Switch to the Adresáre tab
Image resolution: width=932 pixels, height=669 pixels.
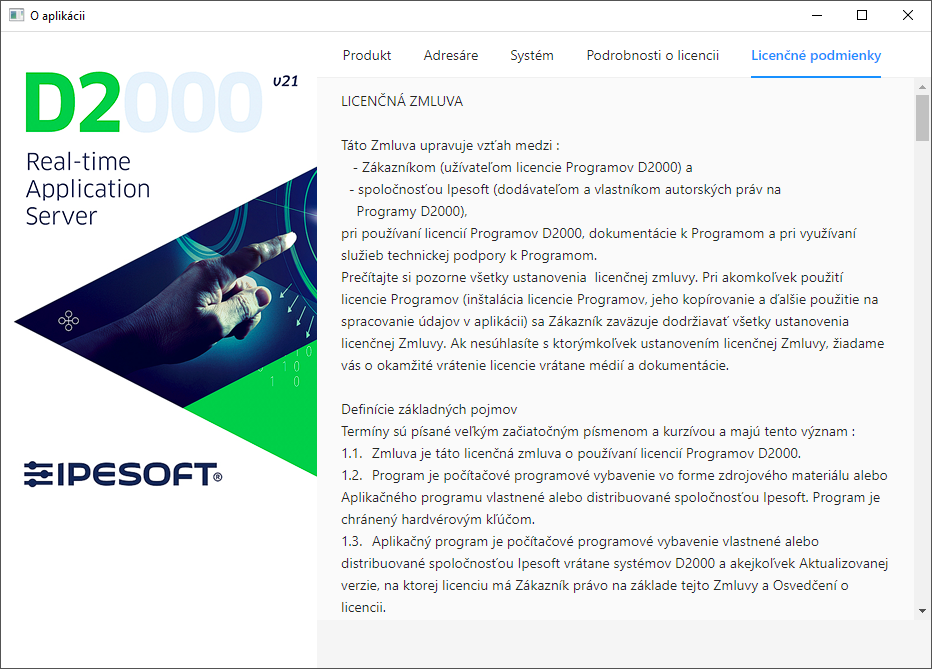point(450,55)
